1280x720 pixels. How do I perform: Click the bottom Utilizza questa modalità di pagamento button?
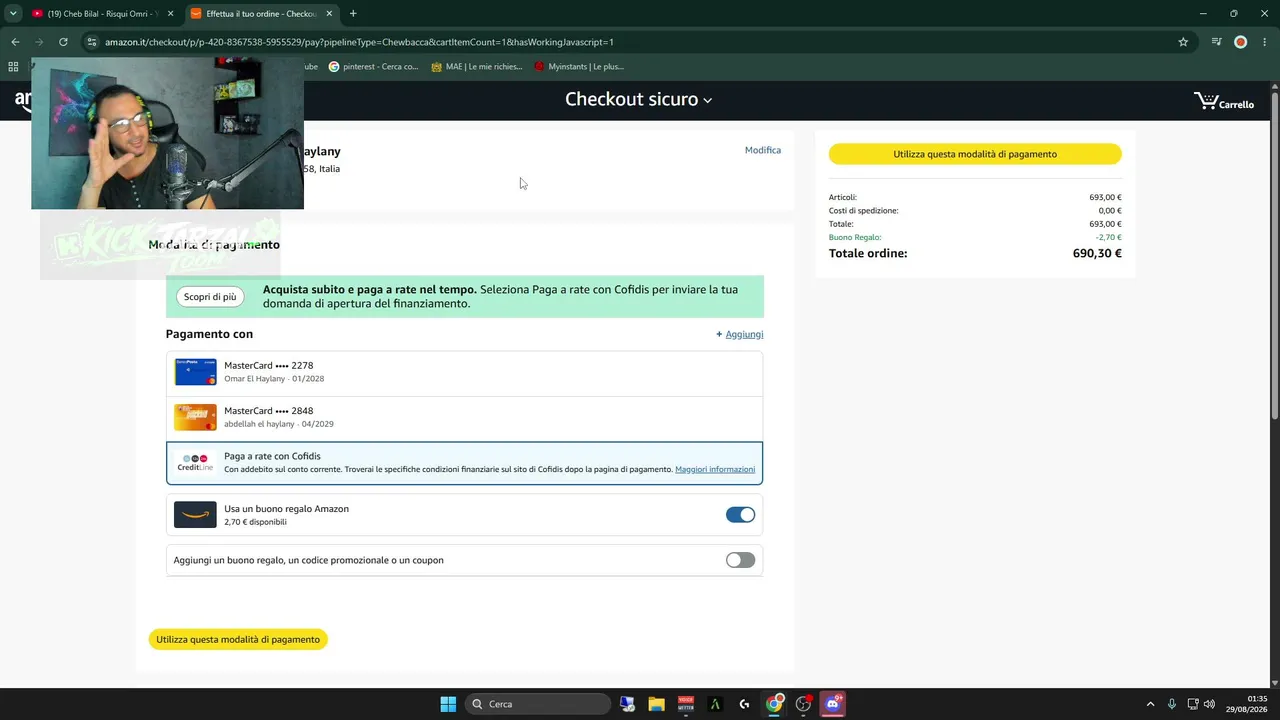(x=238, y=639)
